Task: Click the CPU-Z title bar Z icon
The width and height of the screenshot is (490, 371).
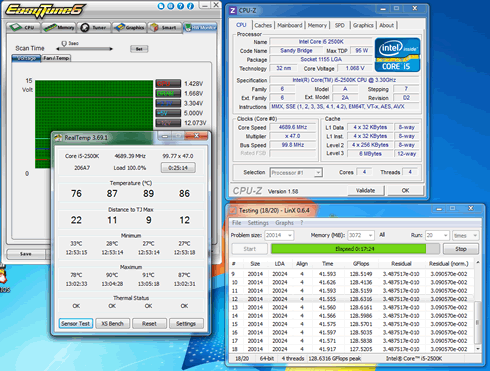Action: [233, 11]
